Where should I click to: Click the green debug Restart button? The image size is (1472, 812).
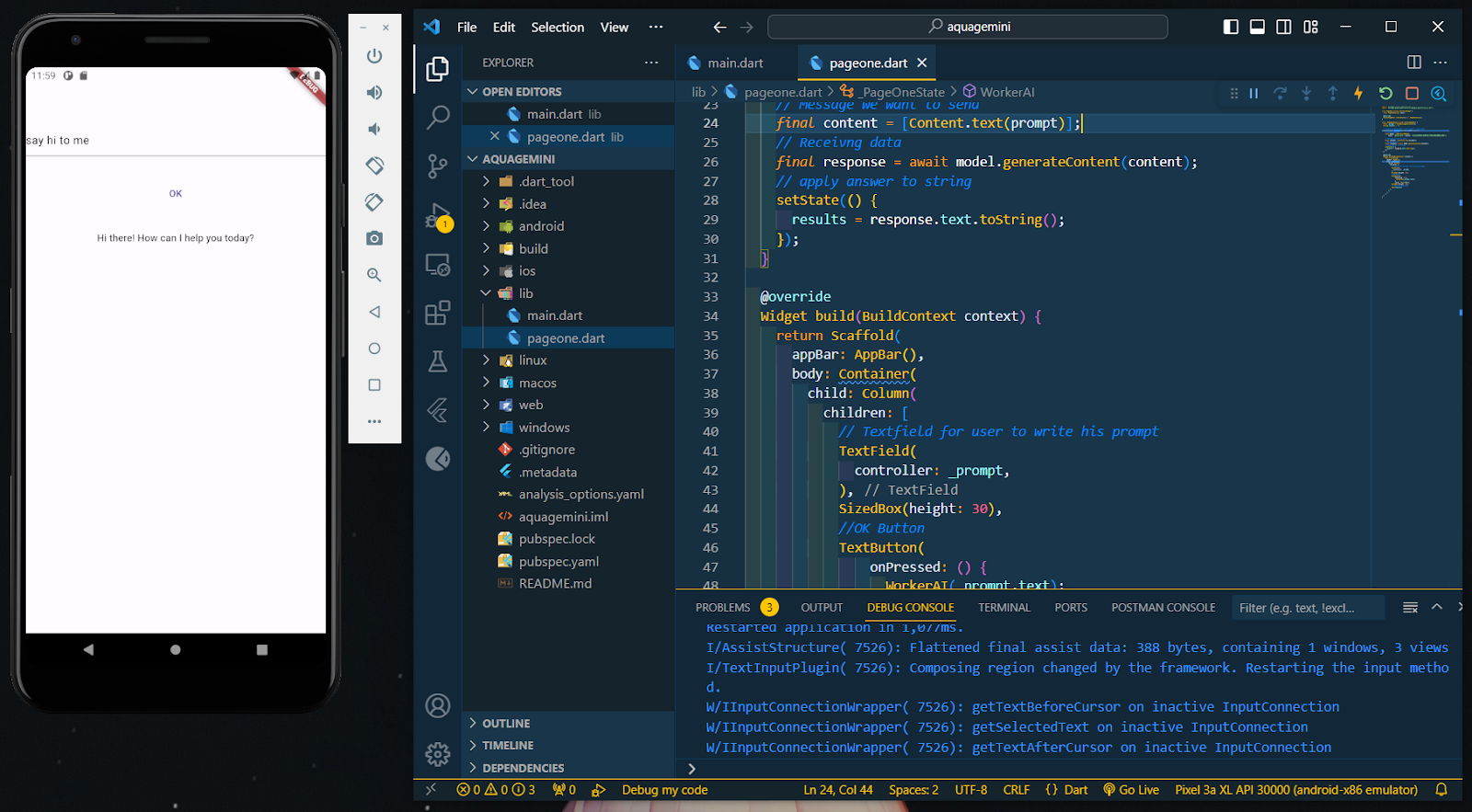point(1386,93)
